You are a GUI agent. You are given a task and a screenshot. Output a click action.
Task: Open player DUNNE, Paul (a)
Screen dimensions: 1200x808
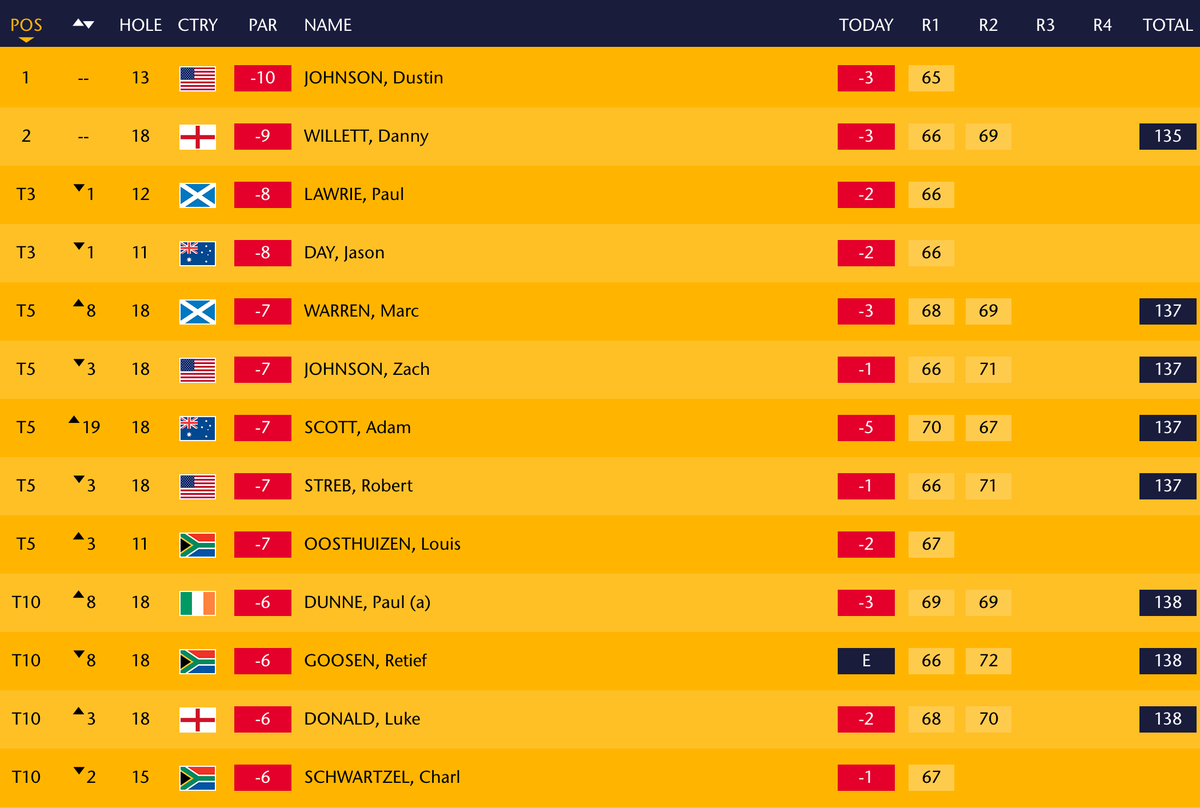pyautogui.click(x=367, y=602)
